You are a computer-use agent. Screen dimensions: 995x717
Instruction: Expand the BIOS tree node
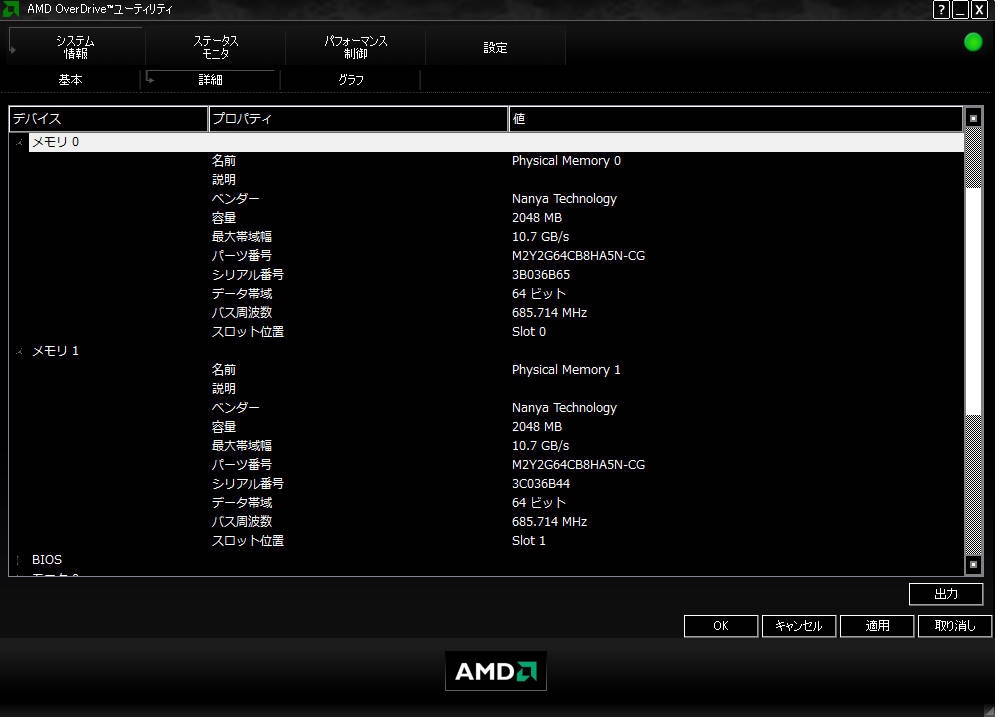tap(19, 560)
